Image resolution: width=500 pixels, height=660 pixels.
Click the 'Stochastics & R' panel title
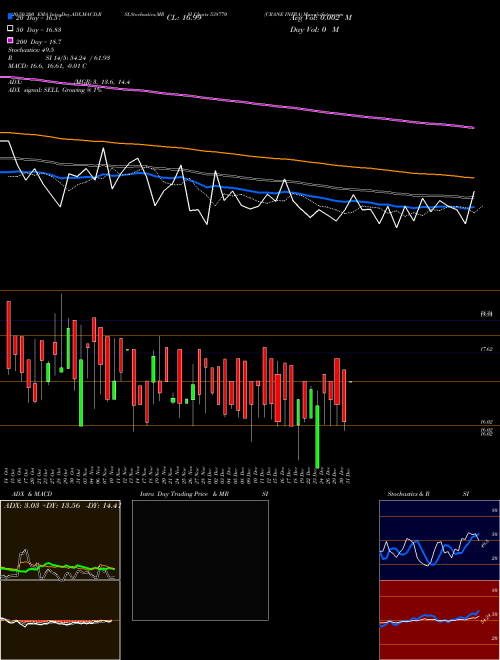409,494
